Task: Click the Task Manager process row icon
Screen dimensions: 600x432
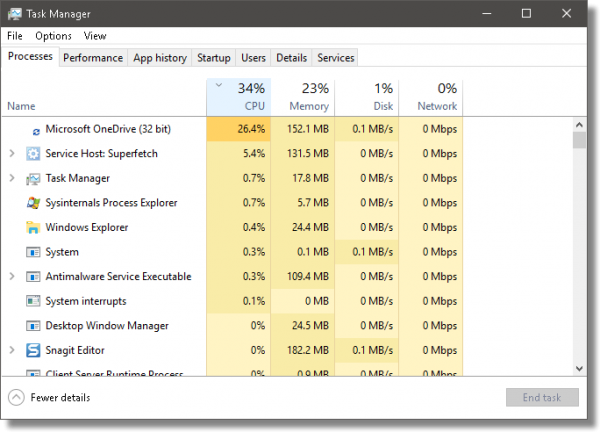Action: pyautogui.click(x=33, y=178)
